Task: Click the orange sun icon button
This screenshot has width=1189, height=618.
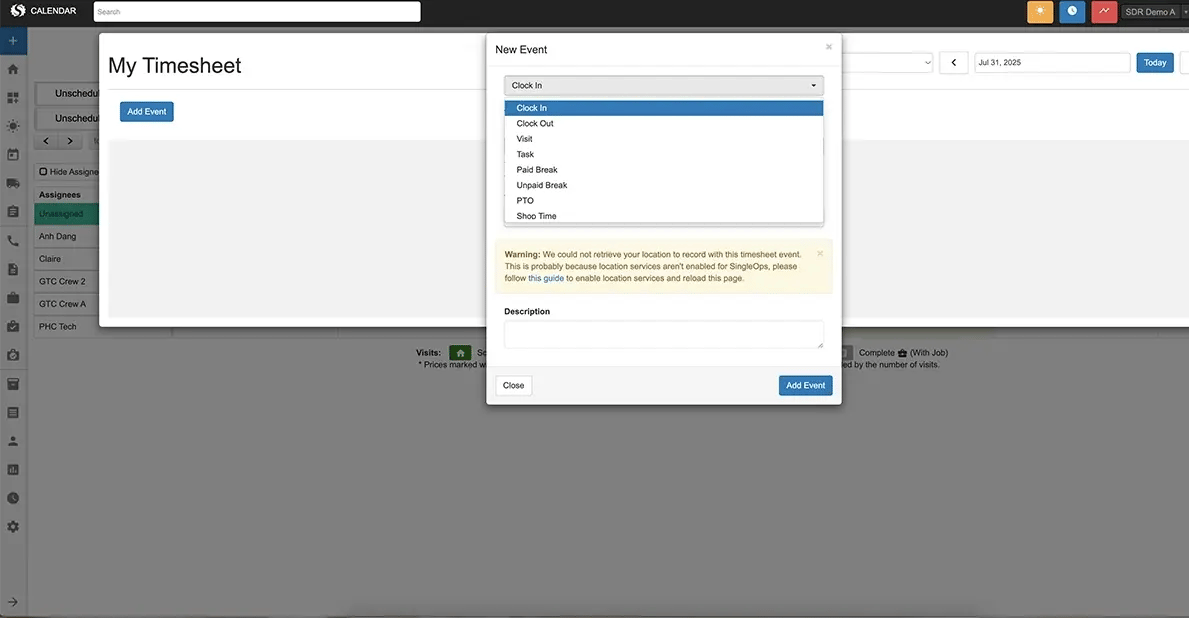Action: [1040, 11]
